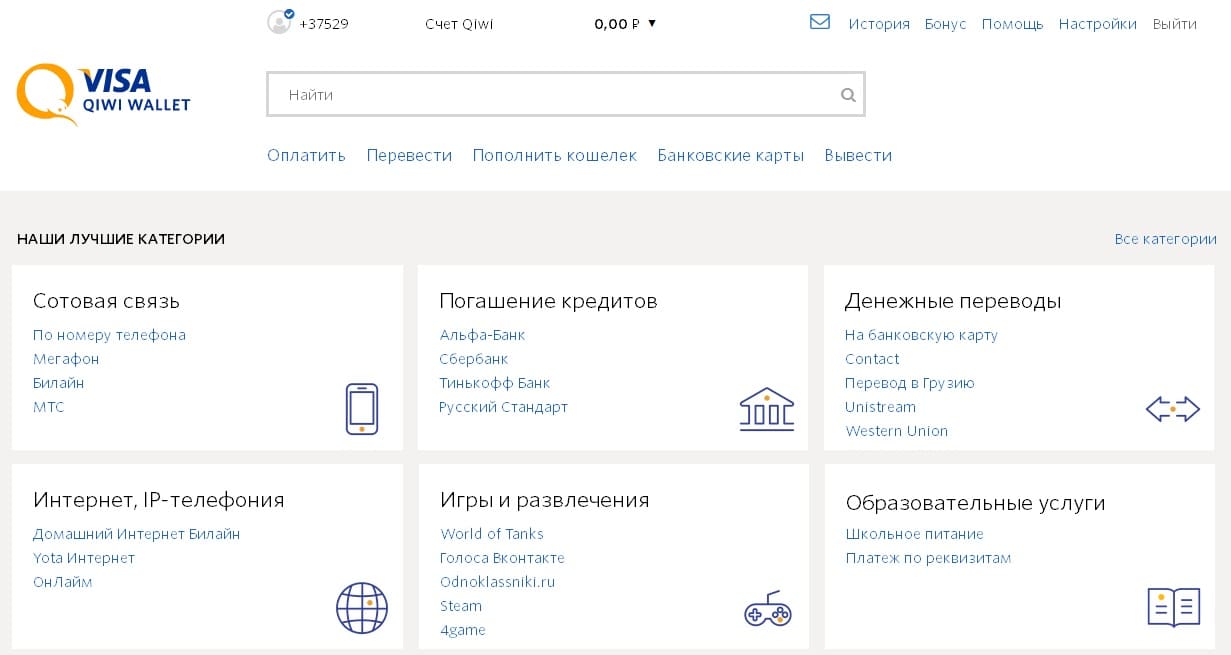1231x655 pixels.
Task: Click the bank building icon in Погашение кредитов
Action: coord(767,409)
